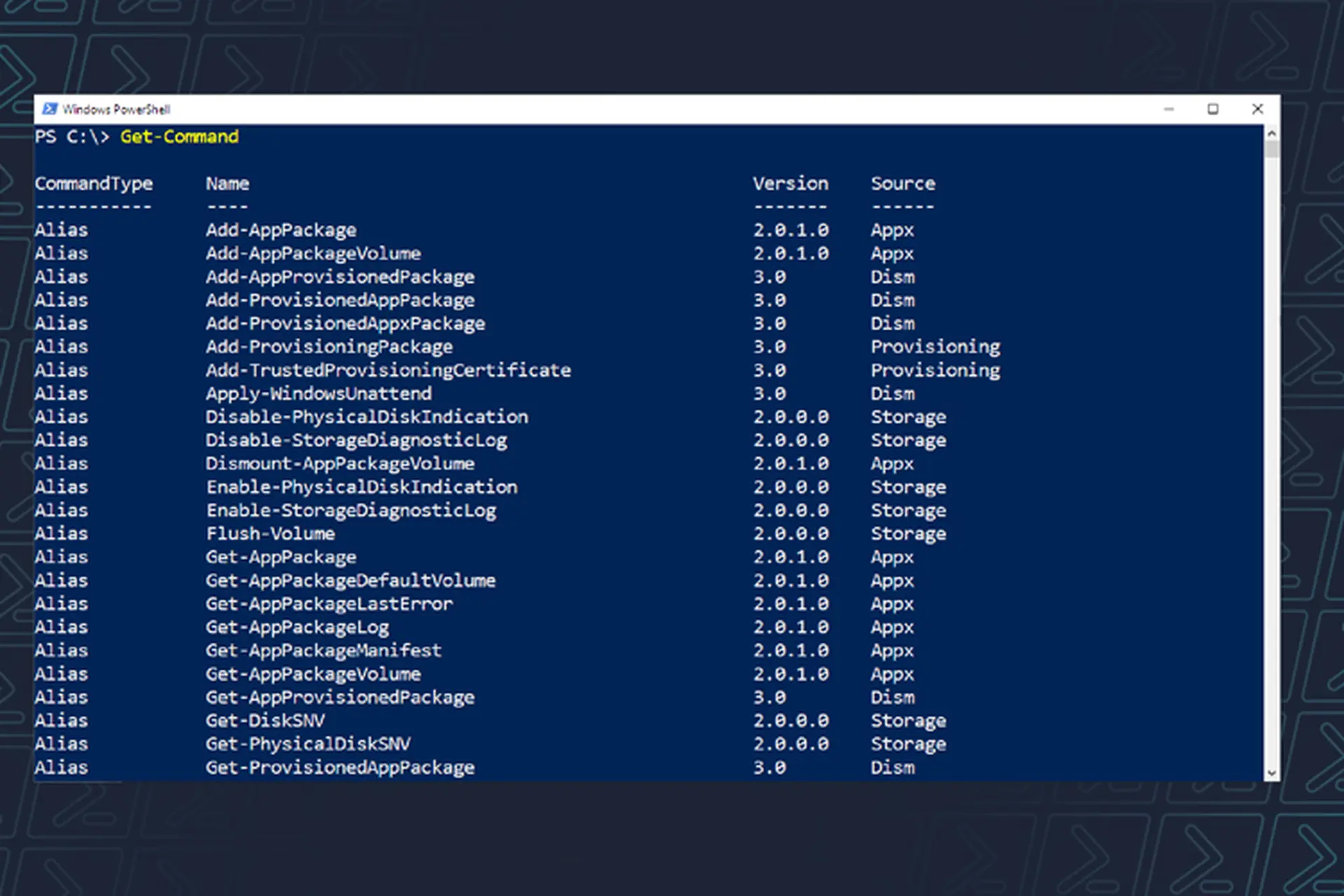Click the Provisioning source for Add-TrustedProvisioningCertificate
Screen dimensions: 1344x896
pyautogui.click(x=936, y=370)
